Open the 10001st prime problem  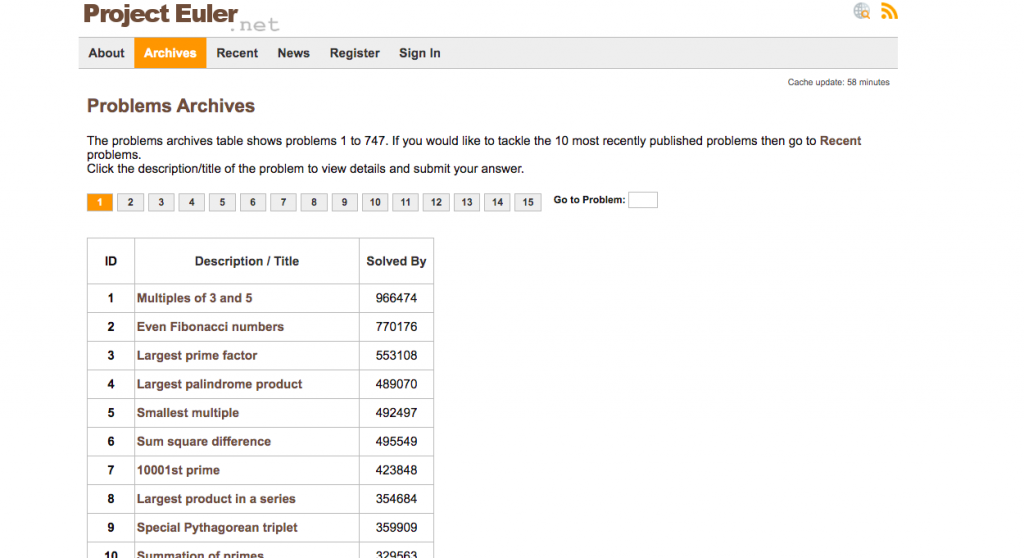[x=178, y=470]
